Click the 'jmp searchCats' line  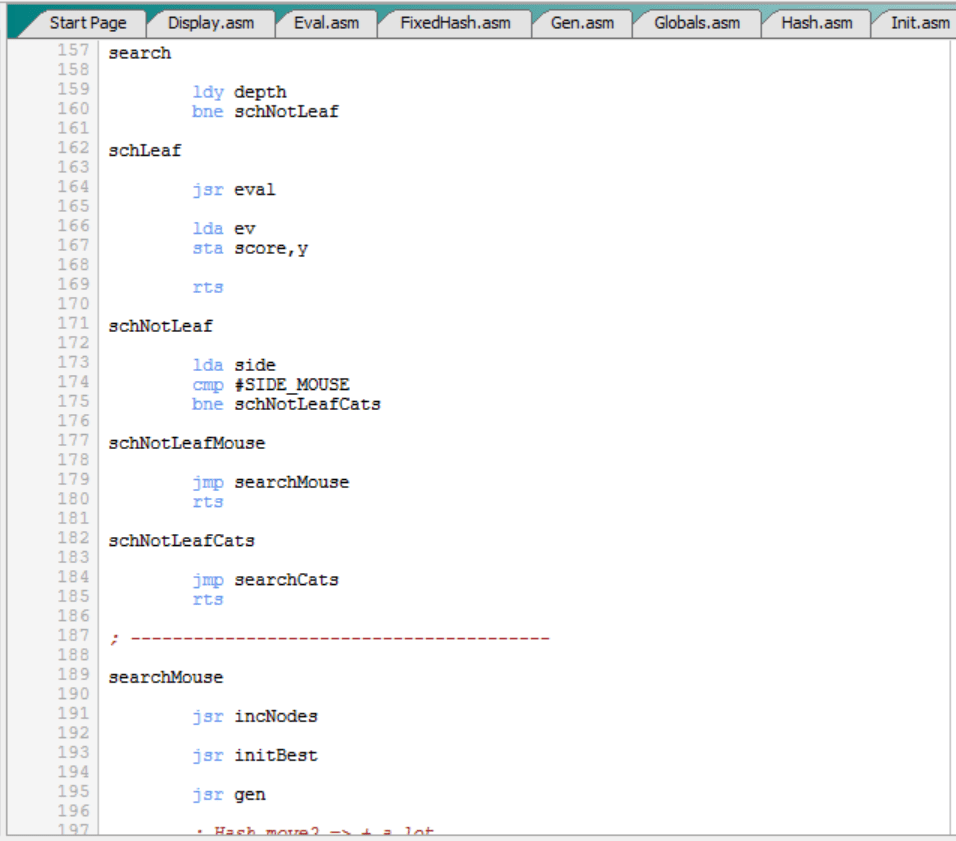pyautogui.click(x=265, y=580)
